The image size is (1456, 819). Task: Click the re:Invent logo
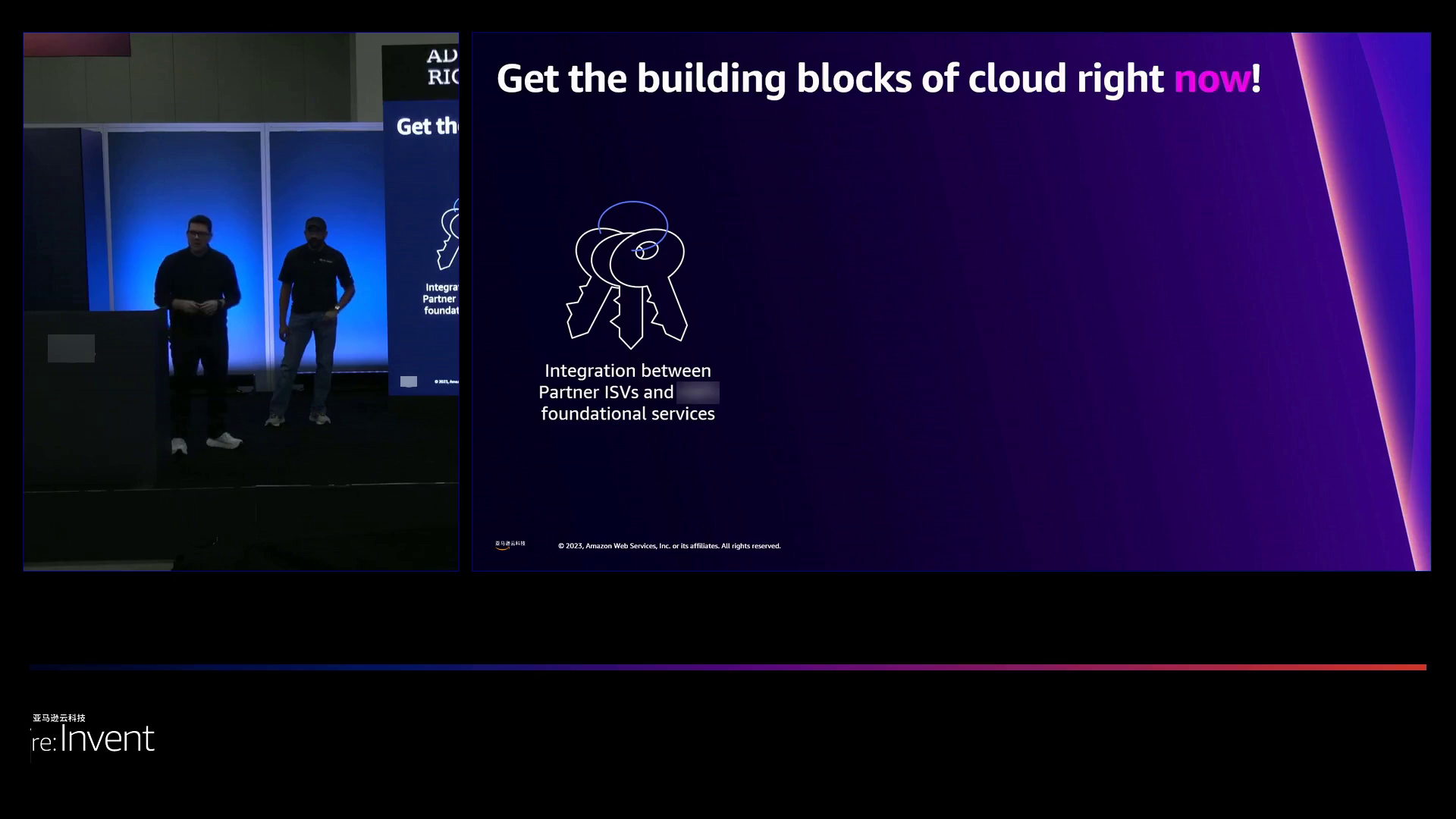coord(93,739)
